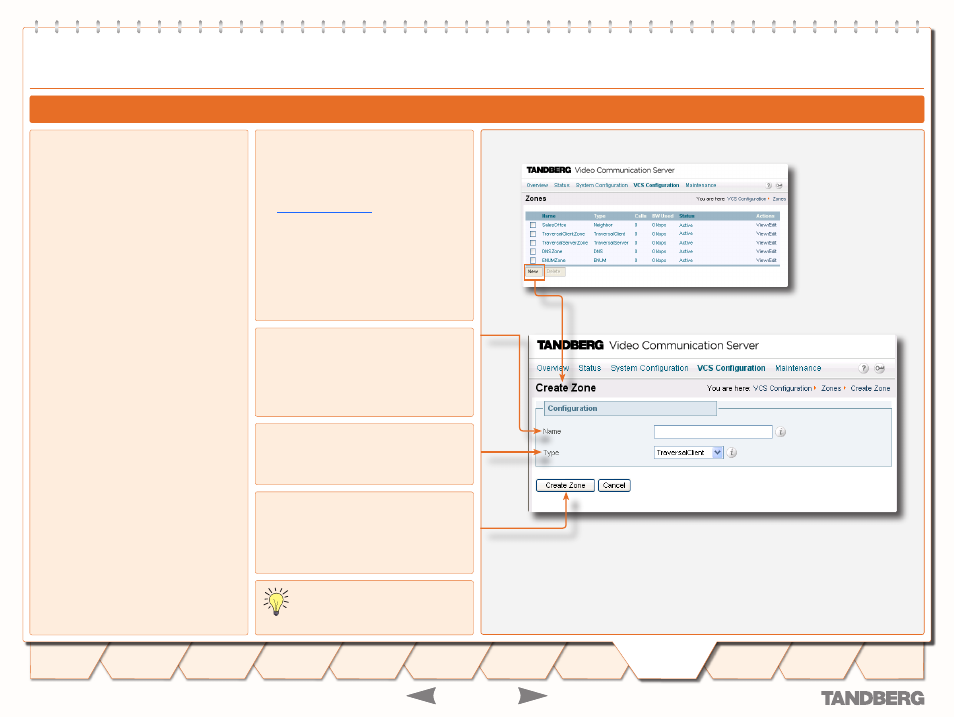
Task: Show the info icon beside the Type dropdown
Action: (732, 452)
